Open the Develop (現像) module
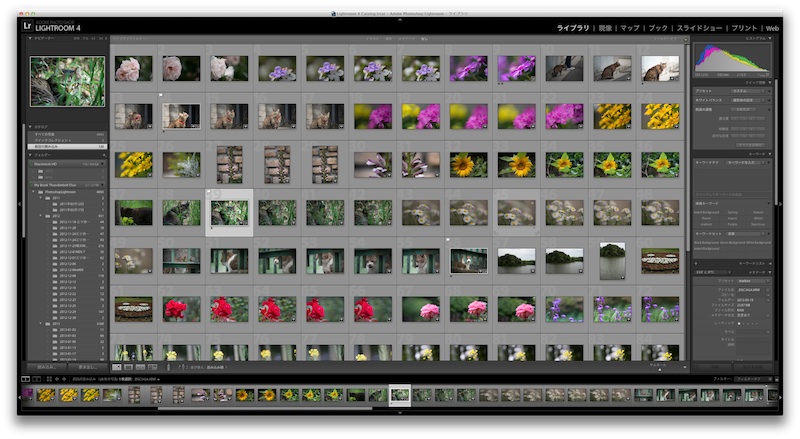Viewport: 800px width, 439px height. (x=605, y=28)
